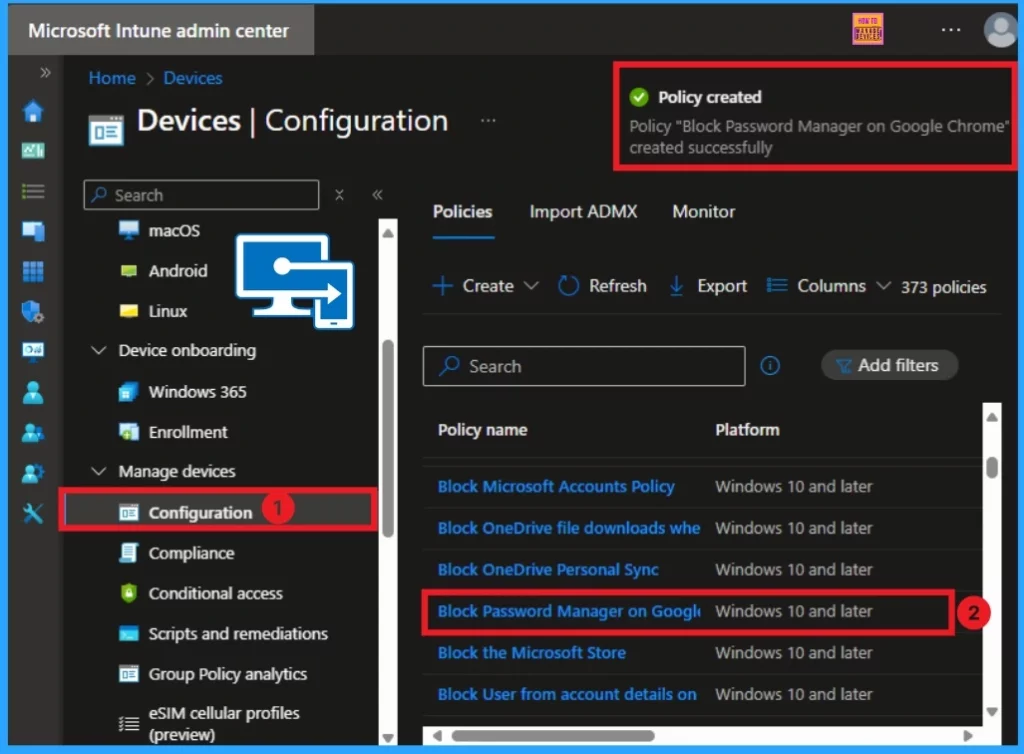Image resolution: width=1024 pixels, height=754 pixels.
Task: Click the Microsoft Intune admin center title
Action: 158,31
